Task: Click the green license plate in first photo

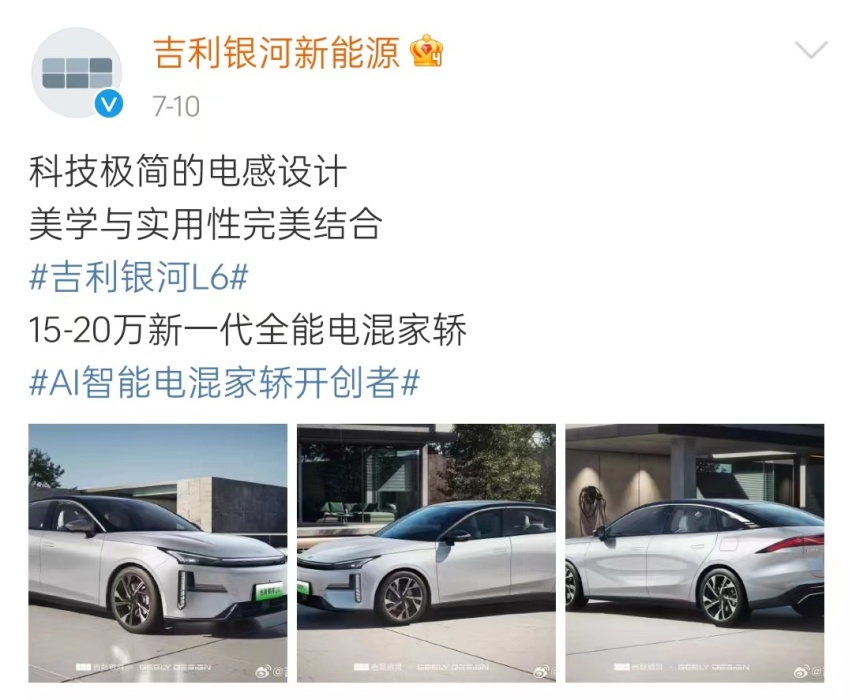Action: pyautogui.click(x=271, y=591)
